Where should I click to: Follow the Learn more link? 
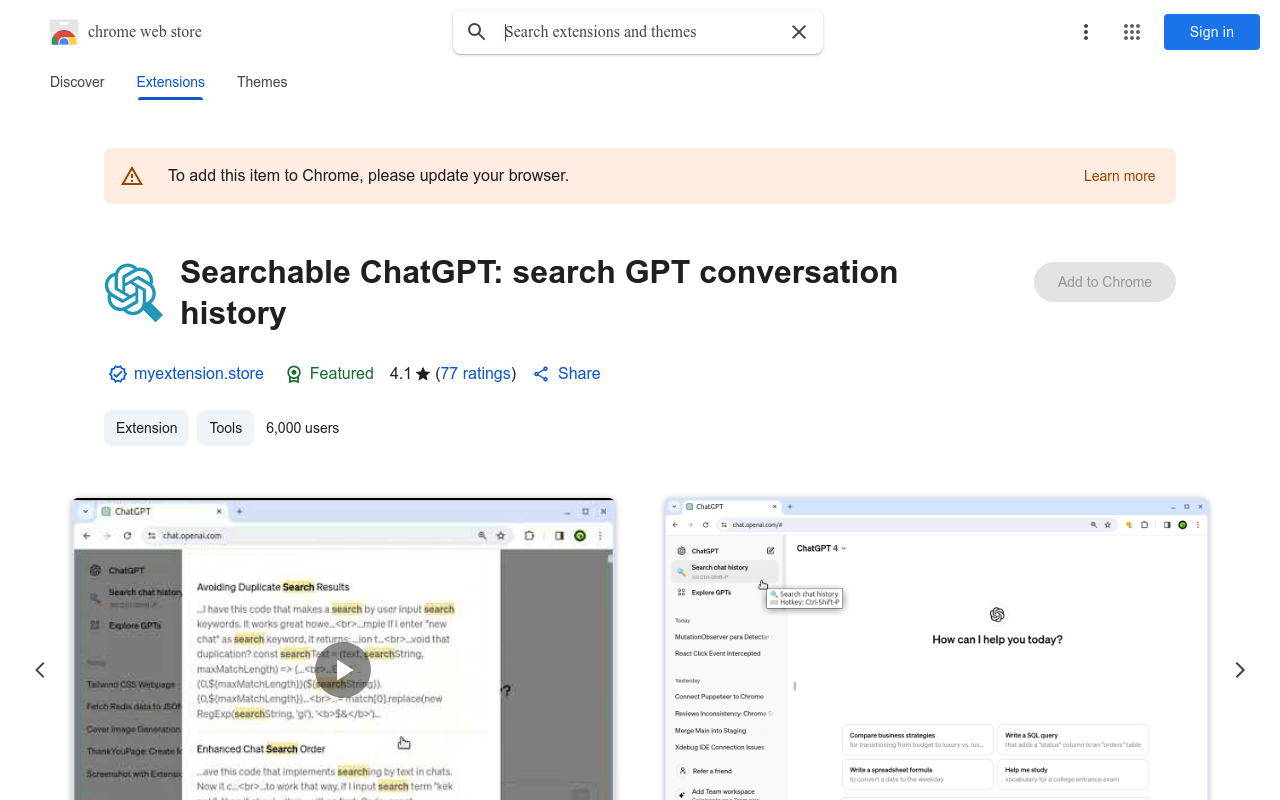click(1119, 176)
